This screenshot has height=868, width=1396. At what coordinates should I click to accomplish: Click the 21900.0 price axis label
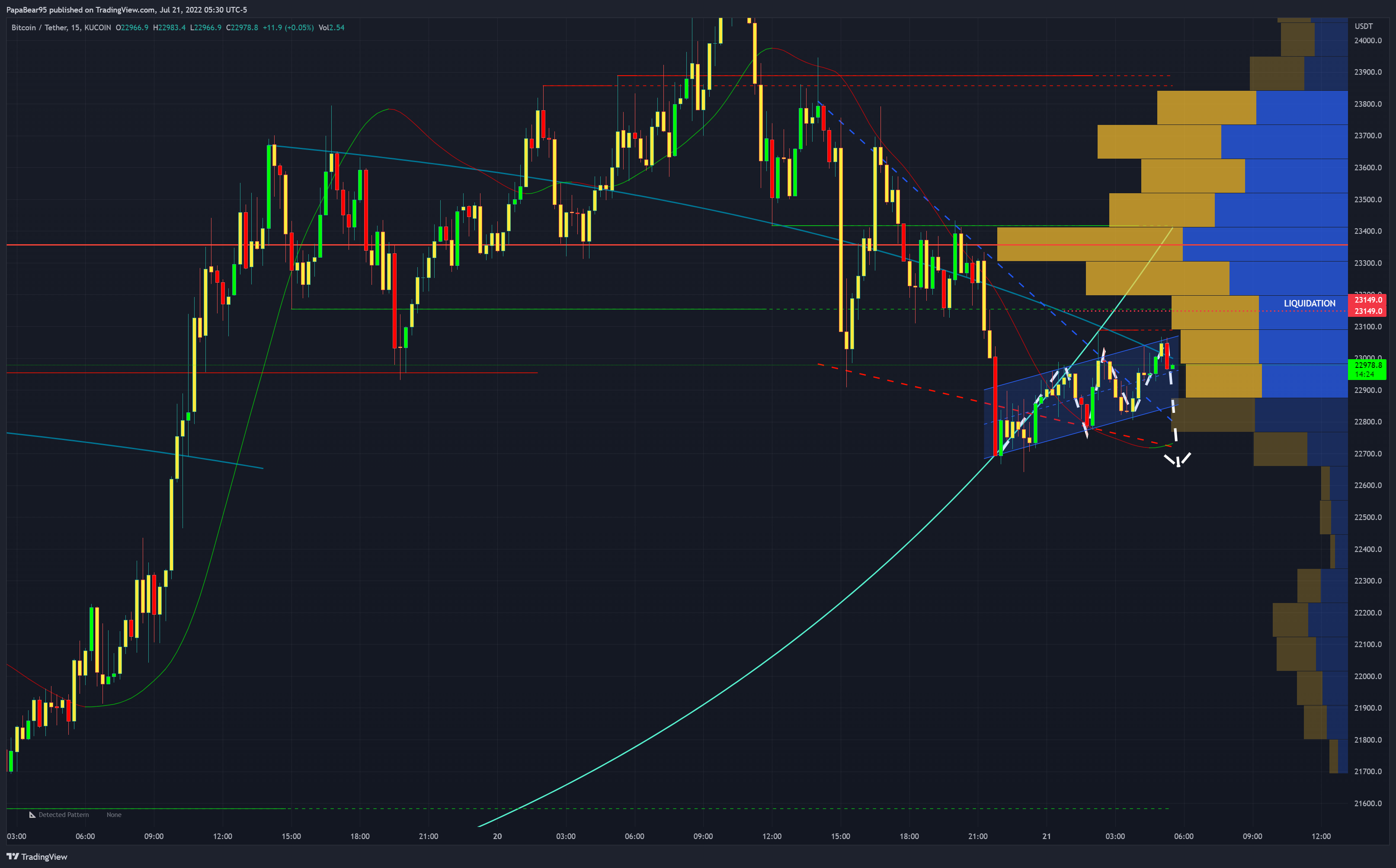pos(1368,708)
